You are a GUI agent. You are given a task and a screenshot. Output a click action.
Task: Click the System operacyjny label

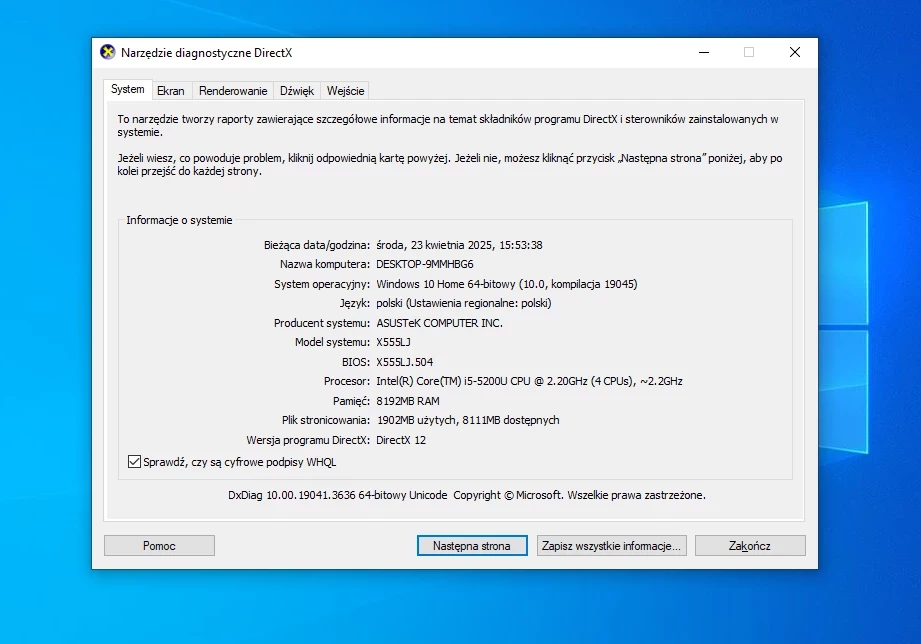(x=322, y=284)
